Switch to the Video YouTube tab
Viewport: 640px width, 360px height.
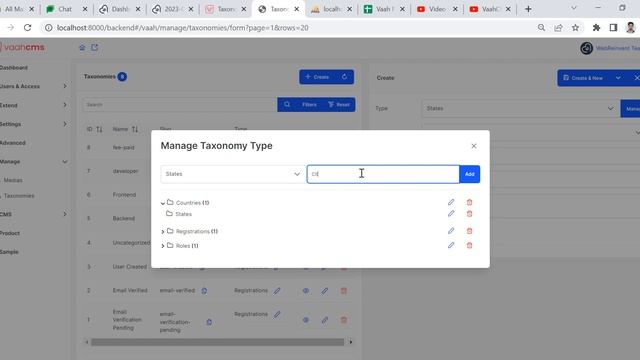pyautogui.click(x=437, y=9)
